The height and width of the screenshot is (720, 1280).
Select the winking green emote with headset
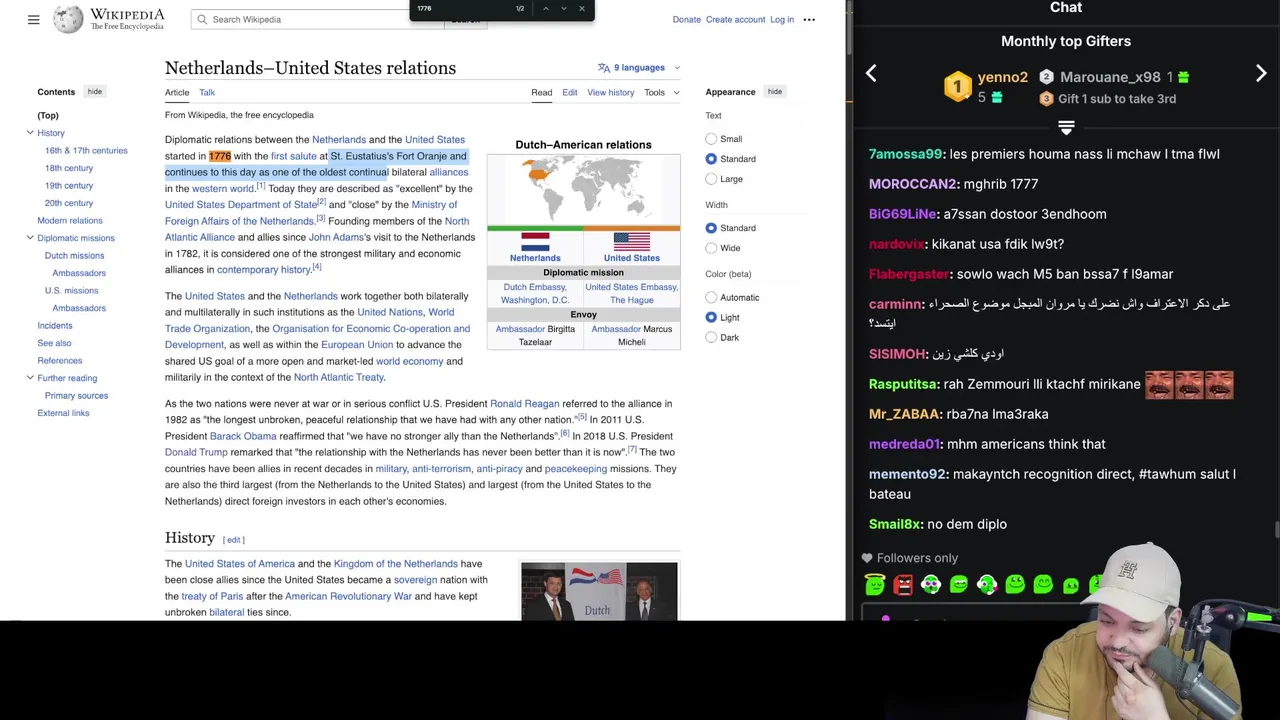coord(987,585)
